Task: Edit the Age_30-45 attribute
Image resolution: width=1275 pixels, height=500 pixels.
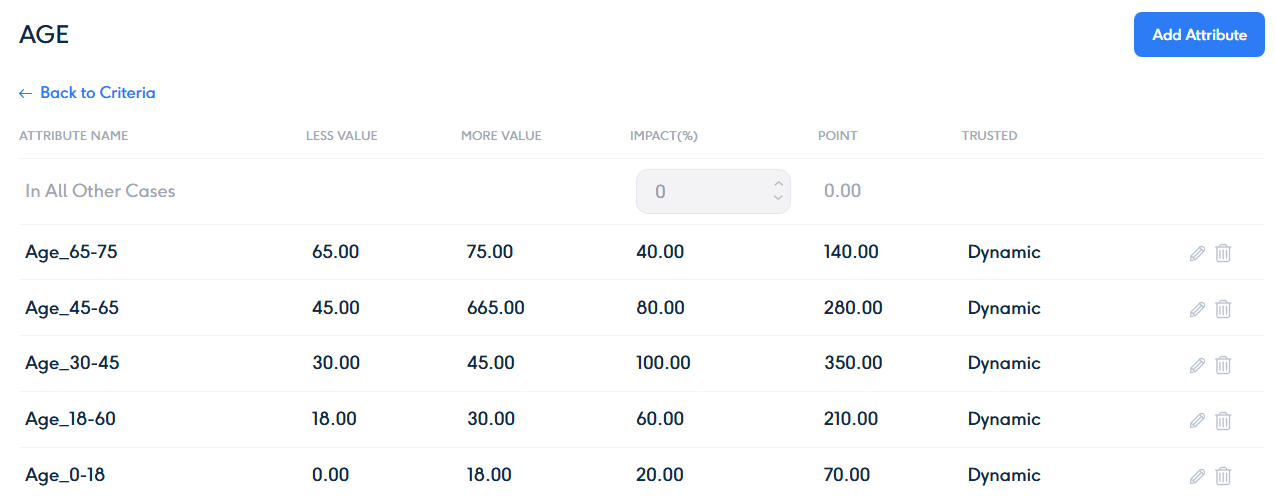Action: point(1197,365)
